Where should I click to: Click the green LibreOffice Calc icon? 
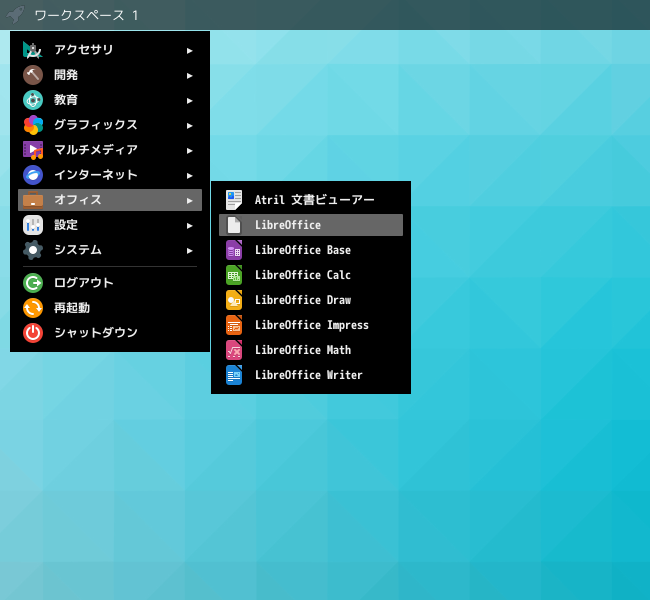point(234,275)
